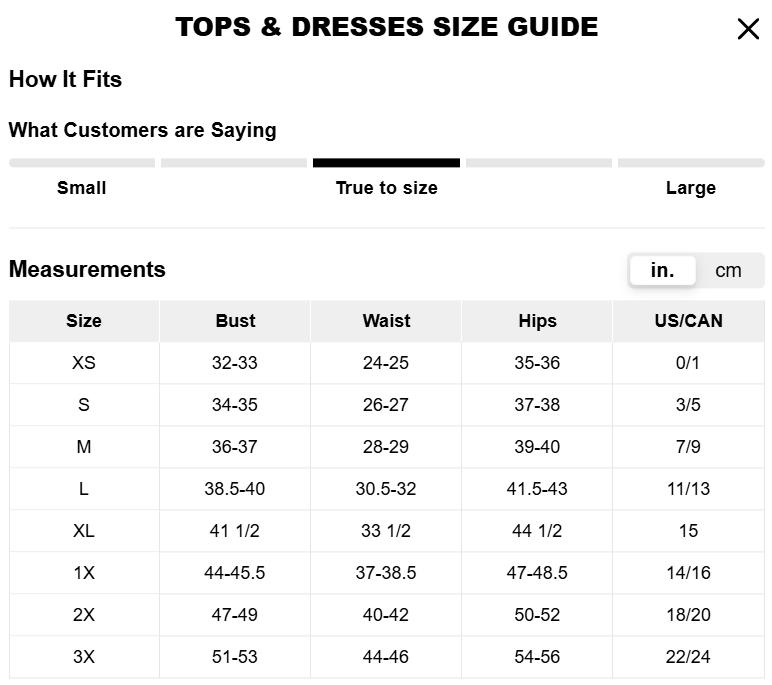This screenshot has height=685, width=772.
Task: Click the Bust column header
Action: click(235, 321)
